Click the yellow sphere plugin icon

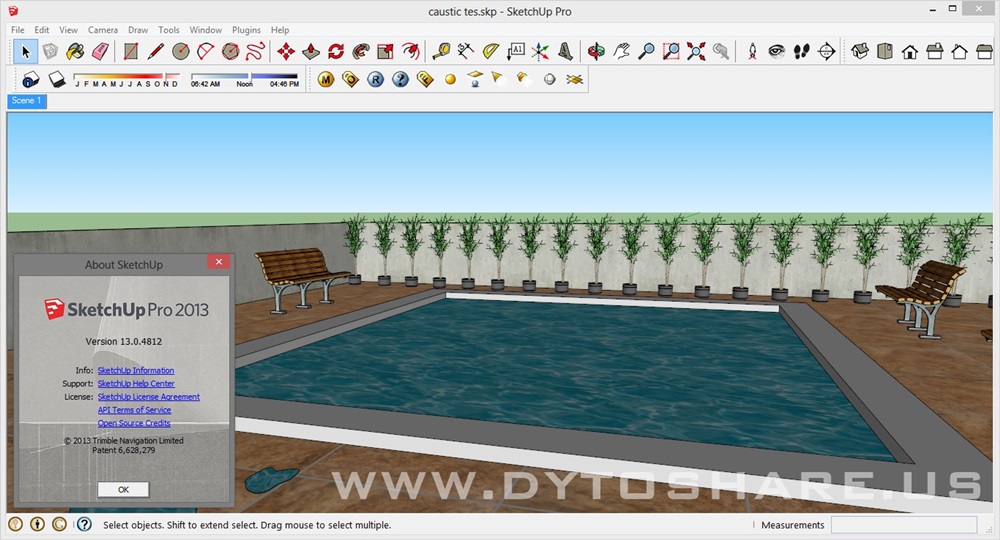[x=450, y=80]
